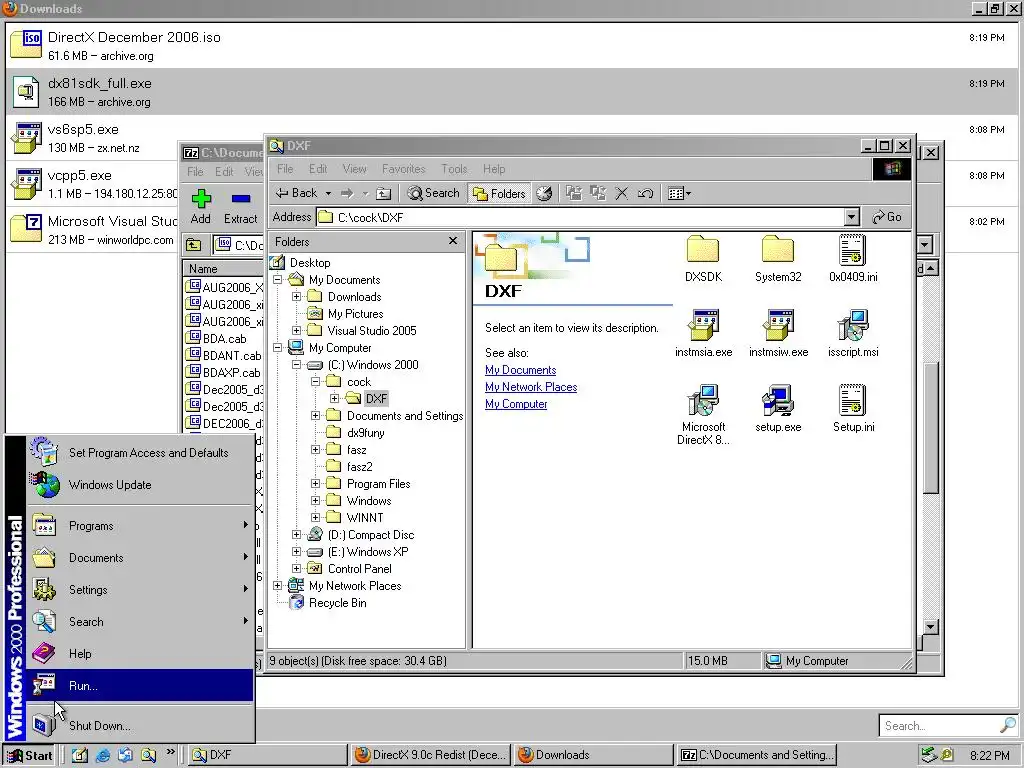Click the Move To toolbar icon
1024x768 pixels.
[573, 193]
